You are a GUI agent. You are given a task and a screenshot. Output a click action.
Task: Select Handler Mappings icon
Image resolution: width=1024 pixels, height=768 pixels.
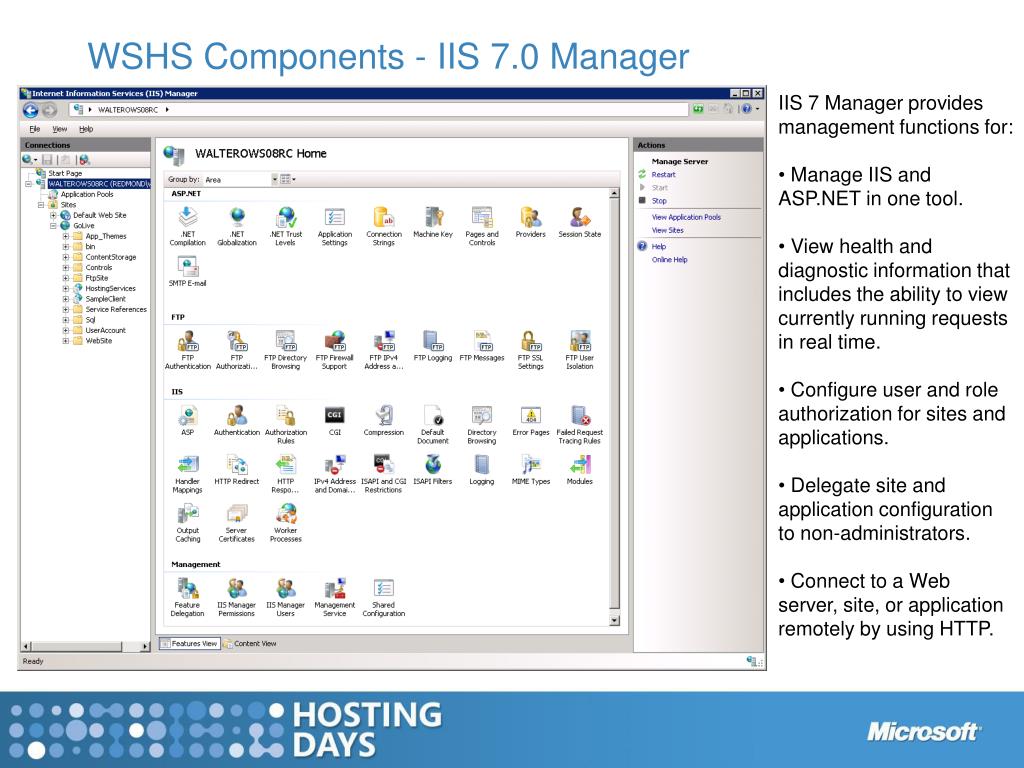187,473
